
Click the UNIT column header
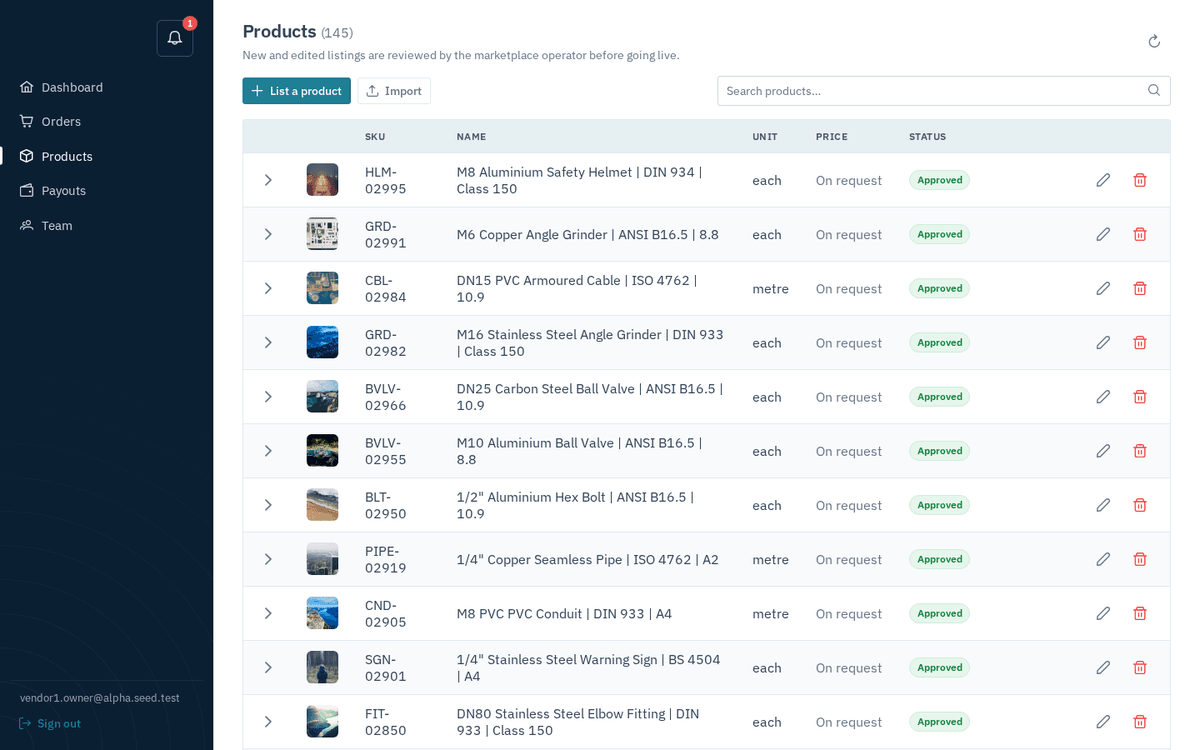765,136
